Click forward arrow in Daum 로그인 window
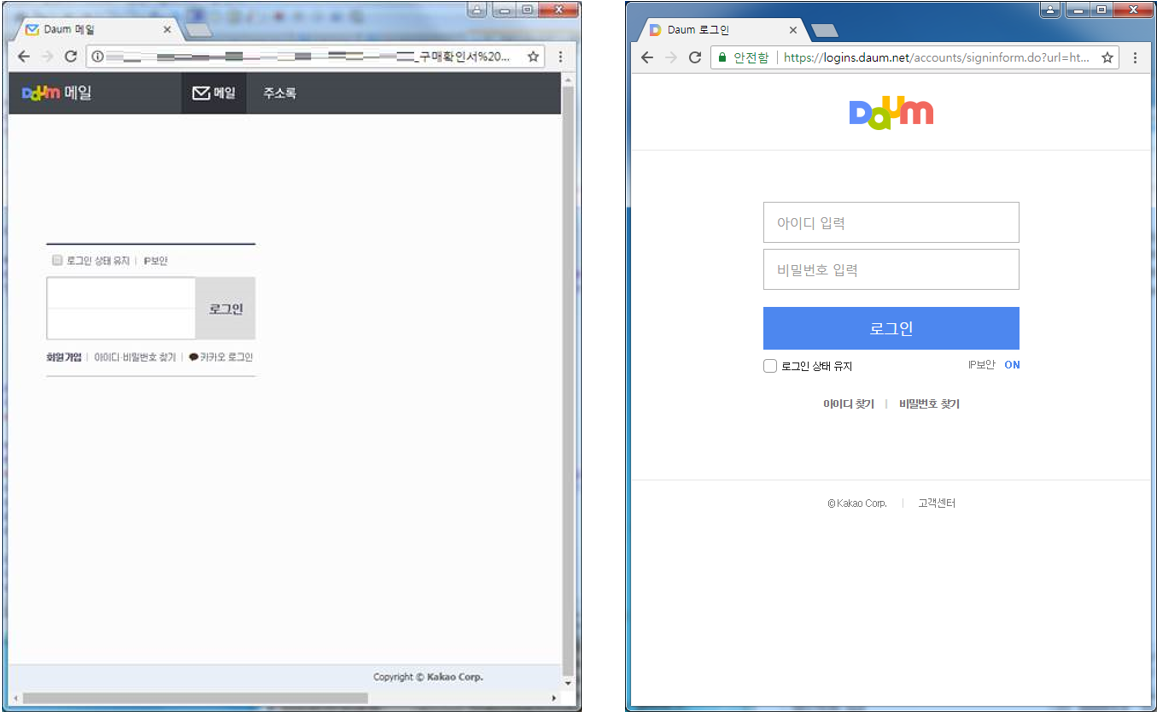The width and height of the screenshot is (1160, 714). [x=671, y=57]
